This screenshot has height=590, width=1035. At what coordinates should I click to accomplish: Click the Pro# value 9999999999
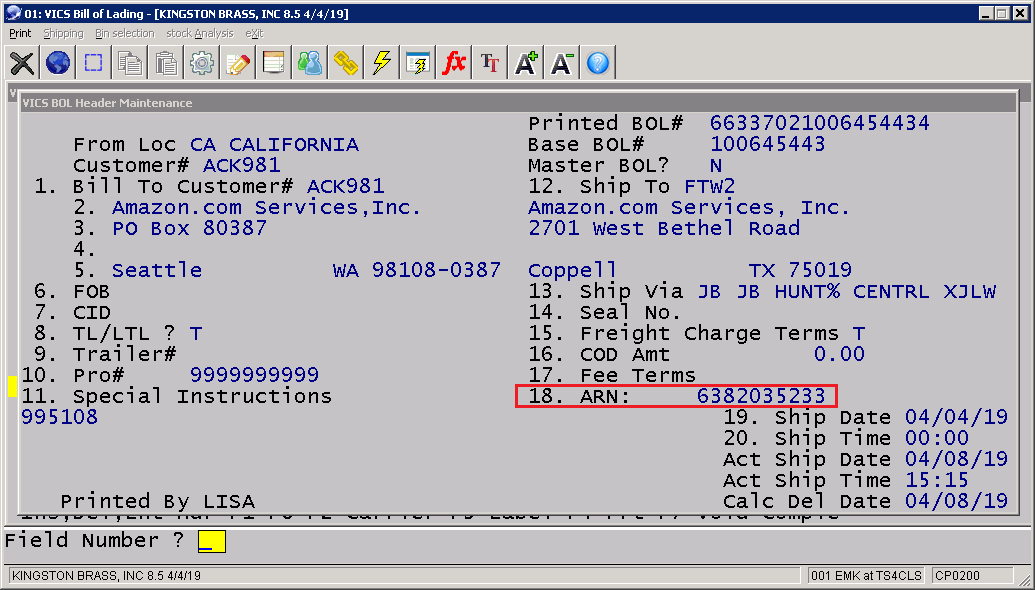pyautogui.click(x=254, y=375)
